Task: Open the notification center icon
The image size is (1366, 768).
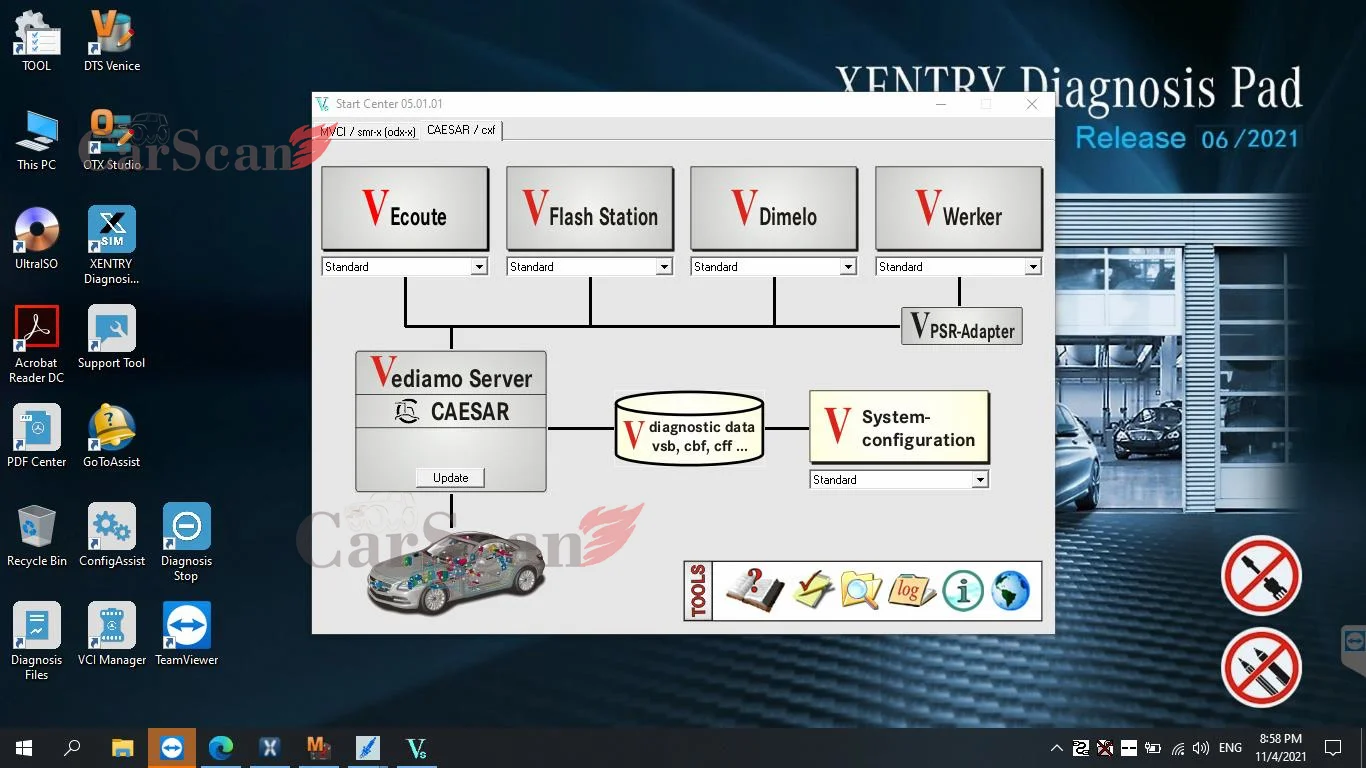Action: click(x=1333, y=748)
